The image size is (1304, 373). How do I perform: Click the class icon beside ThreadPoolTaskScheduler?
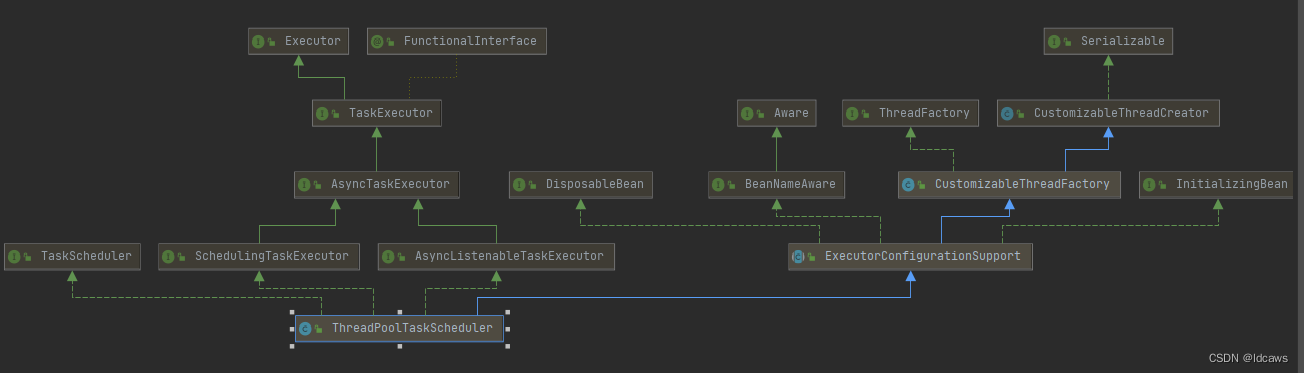coord(306,328)
